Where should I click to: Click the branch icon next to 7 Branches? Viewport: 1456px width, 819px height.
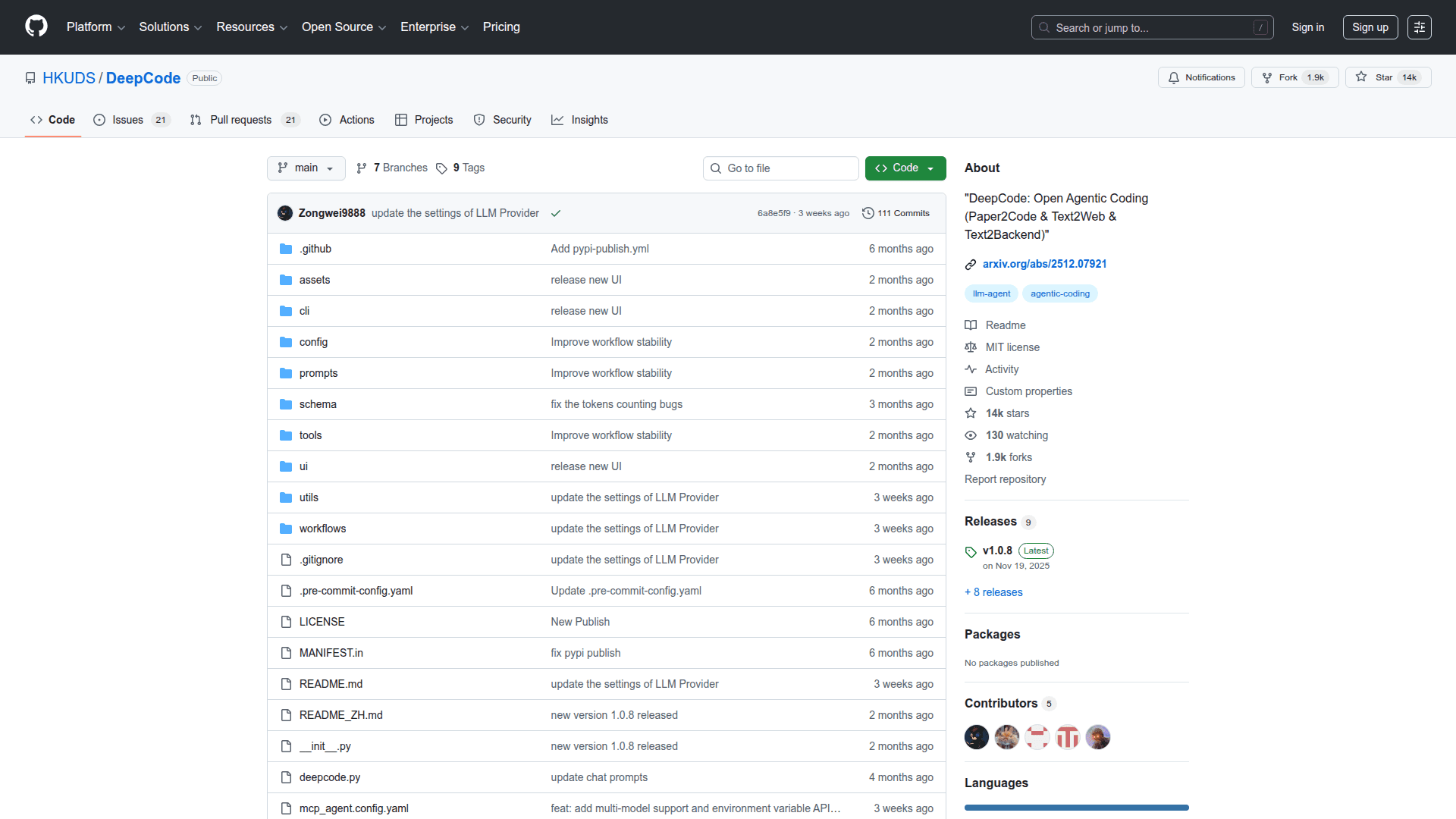coord(362,168)
